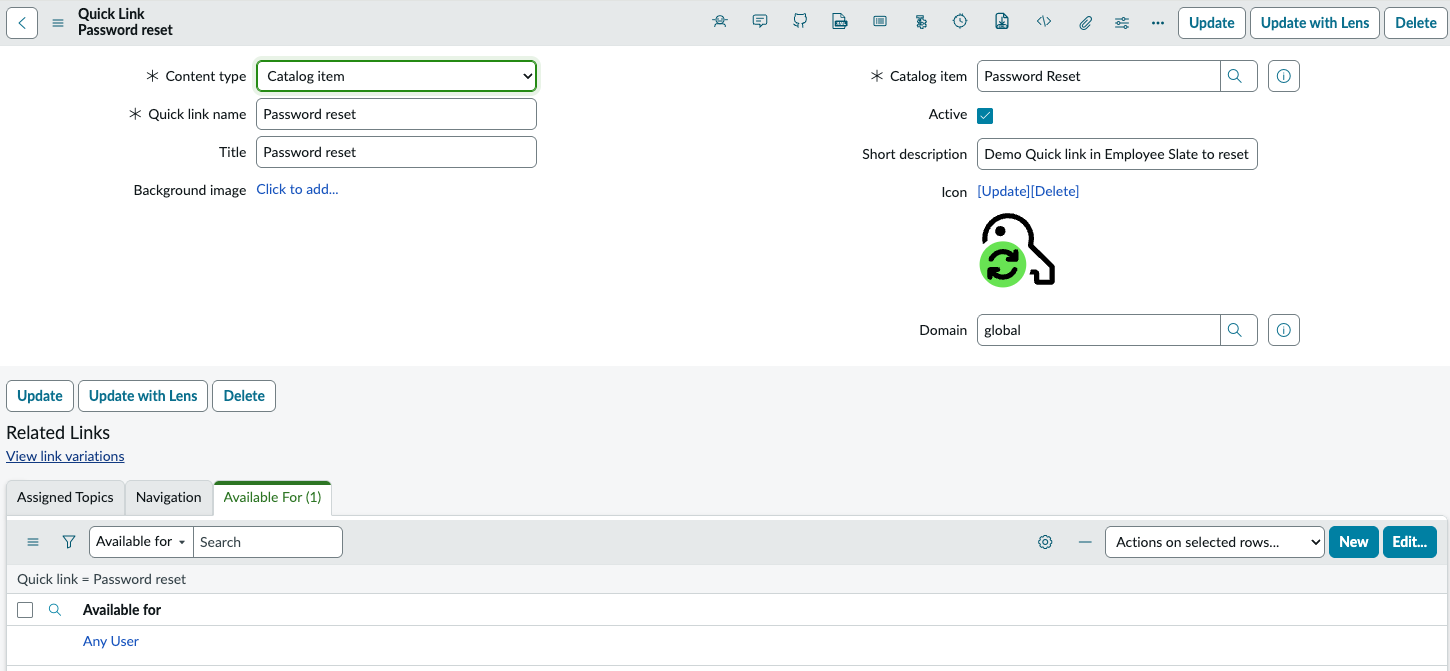Open more options ellipsis in header

click(1158, 23)
